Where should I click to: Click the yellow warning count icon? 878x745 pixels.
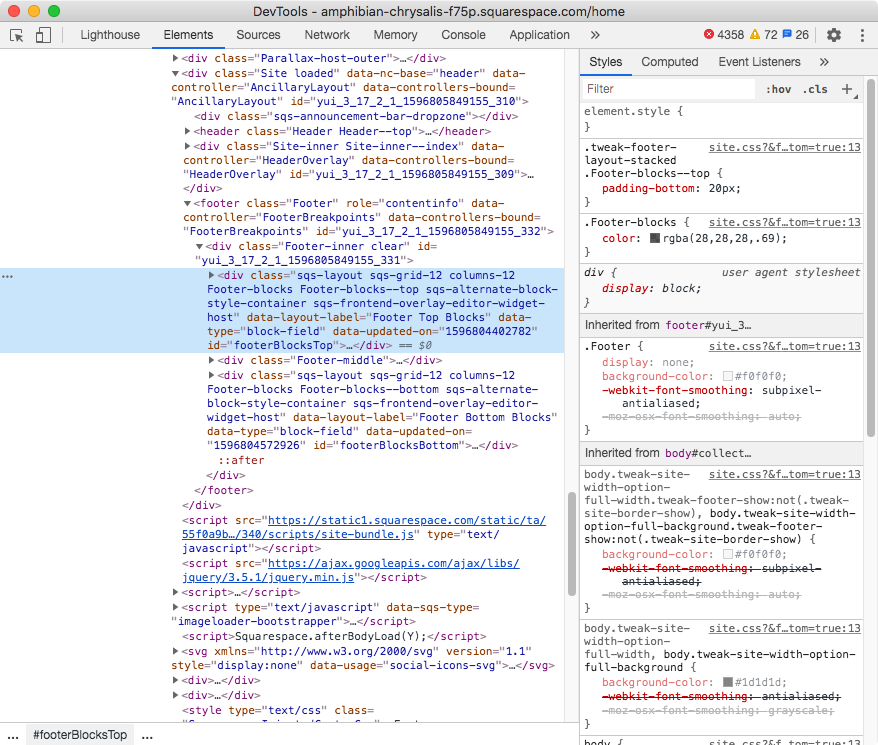click(x=755, y=35)
